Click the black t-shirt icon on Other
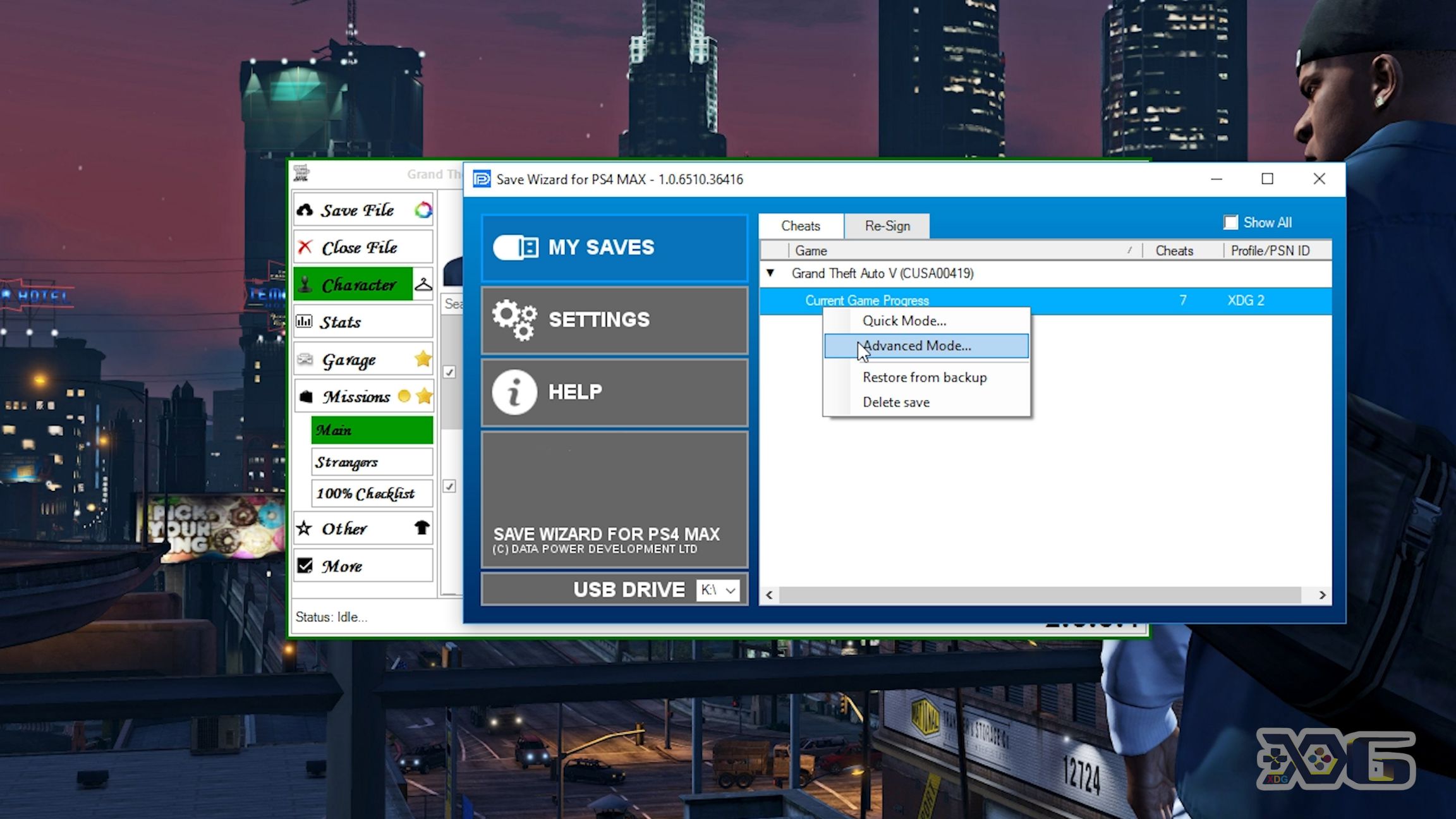 (x=422, y=527)
